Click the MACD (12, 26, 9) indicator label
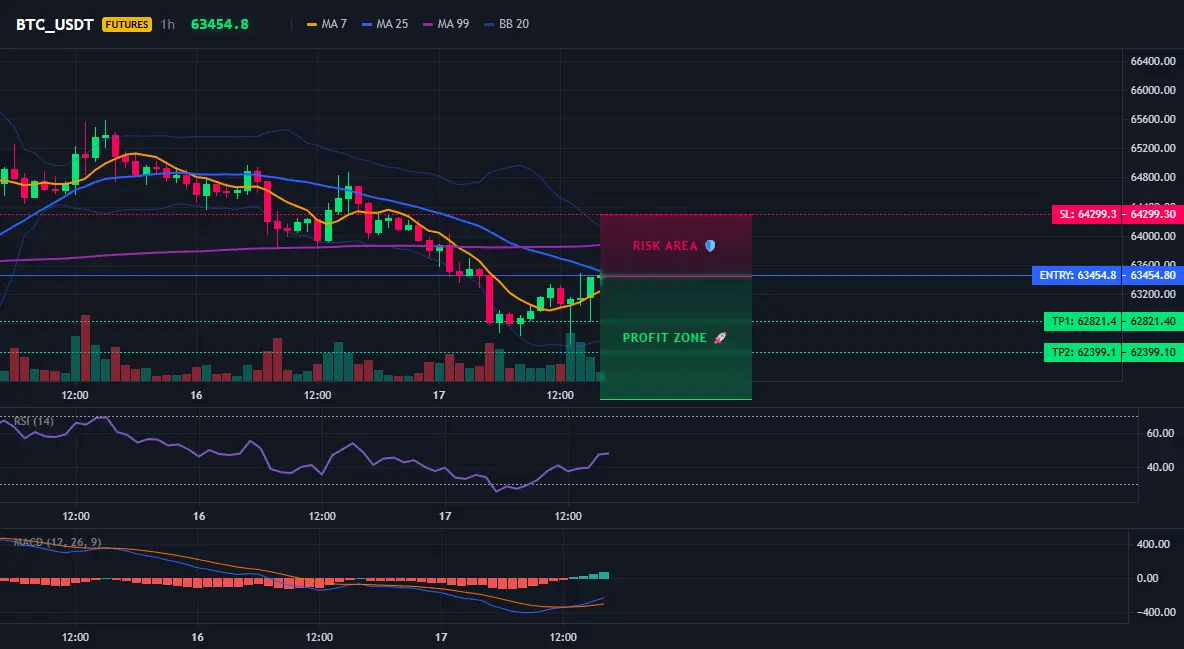Image resolution: width=1184 pixels, height=649 pixels. (x=57, y=542)
